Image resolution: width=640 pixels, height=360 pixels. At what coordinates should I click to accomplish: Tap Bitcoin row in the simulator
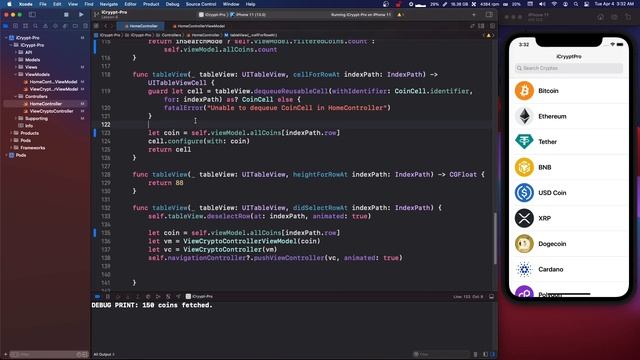point(569,91)
